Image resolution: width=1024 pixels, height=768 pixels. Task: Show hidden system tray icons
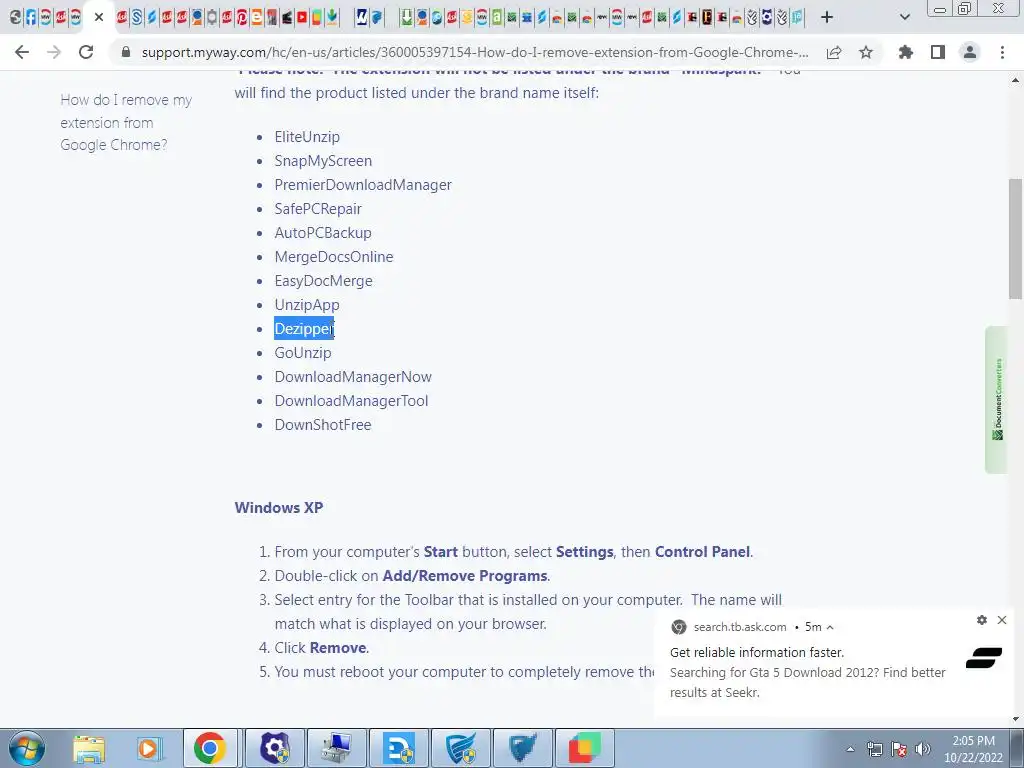(x=850, y=749)
